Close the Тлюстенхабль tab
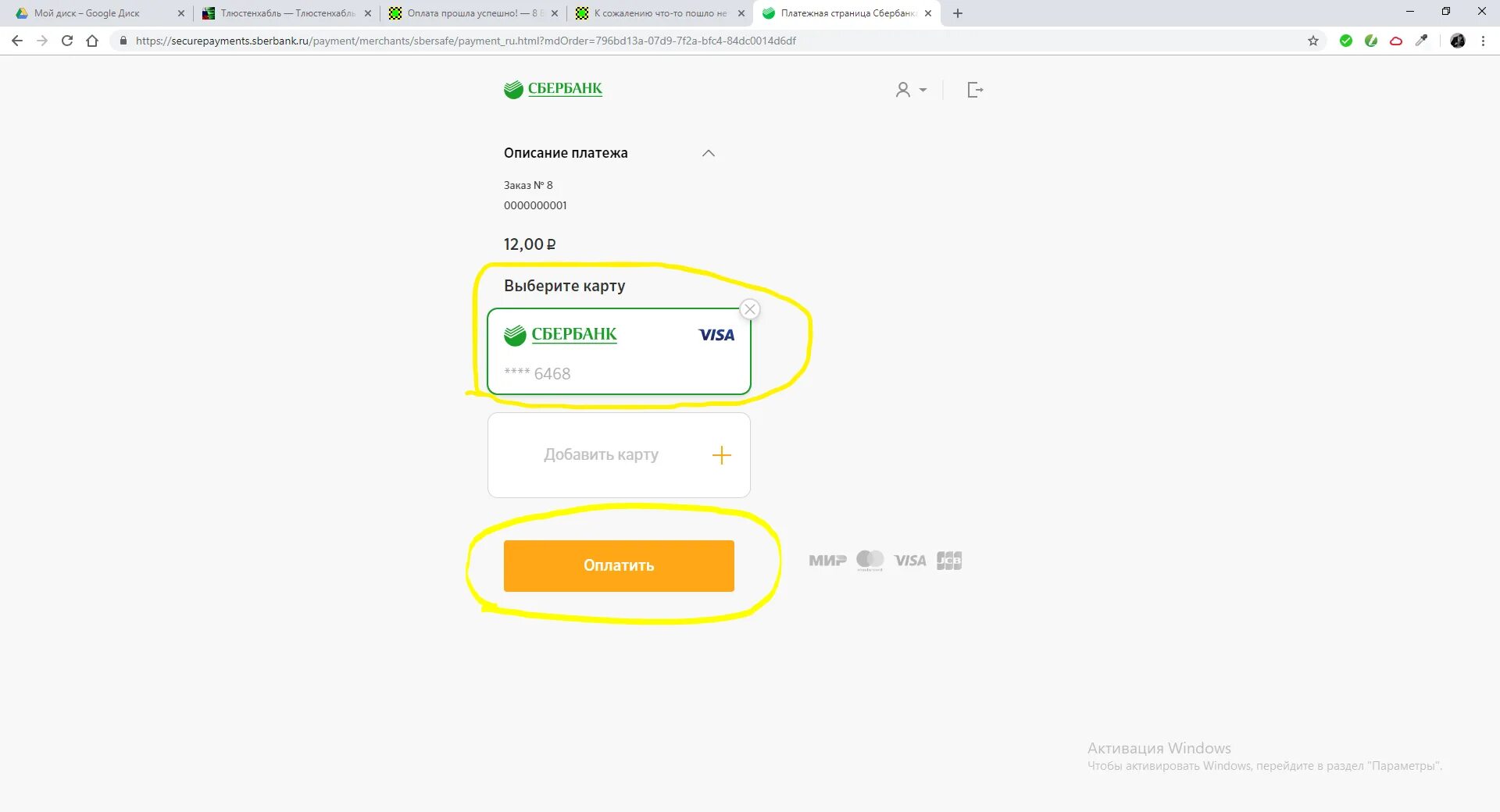1500x812 pixels. coord(367,13)
